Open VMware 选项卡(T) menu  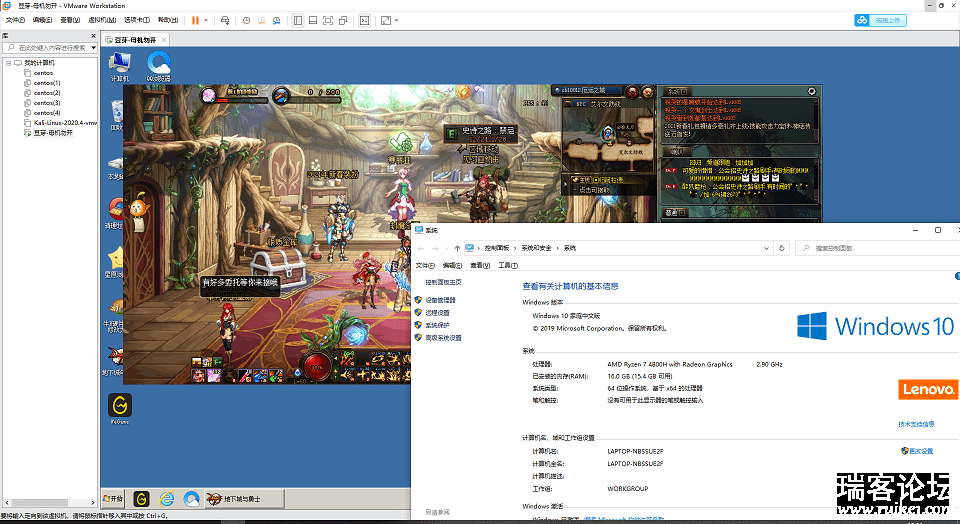click(x=137, y=20)
